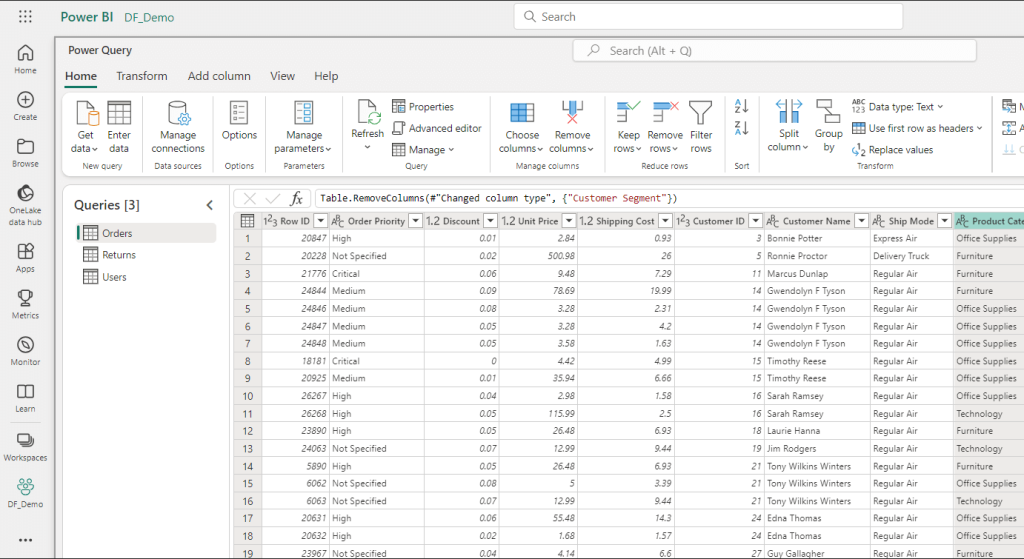
Task: Switch to Help ribbon tab
Action: click(x=326, y=76)
